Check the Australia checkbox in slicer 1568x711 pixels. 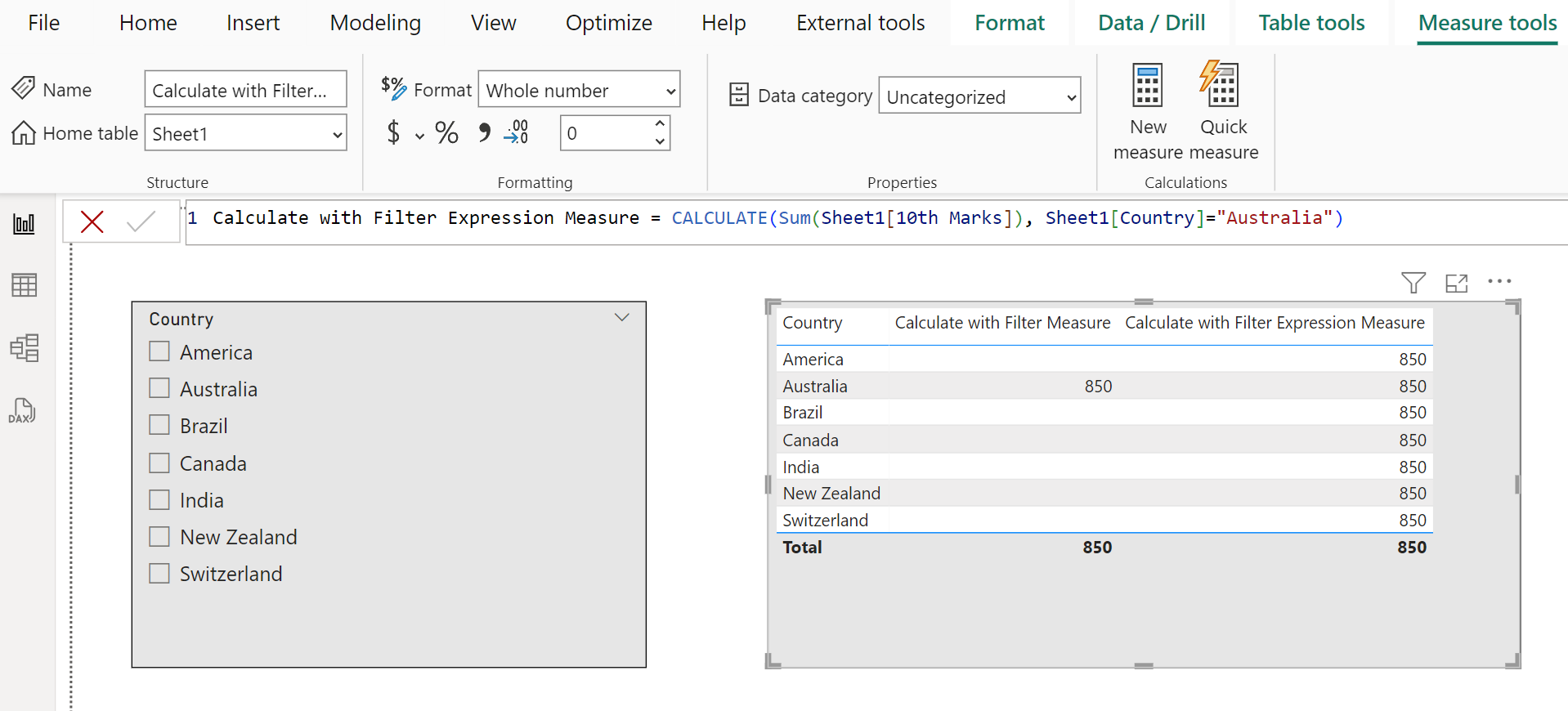(159, 388)
